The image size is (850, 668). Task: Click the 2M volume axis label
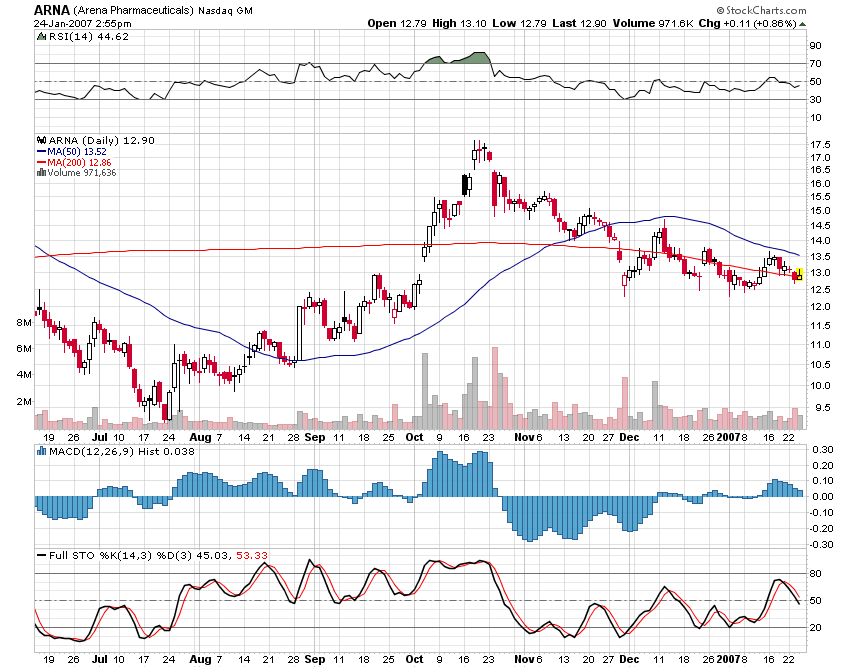click(x=24, y=402)
